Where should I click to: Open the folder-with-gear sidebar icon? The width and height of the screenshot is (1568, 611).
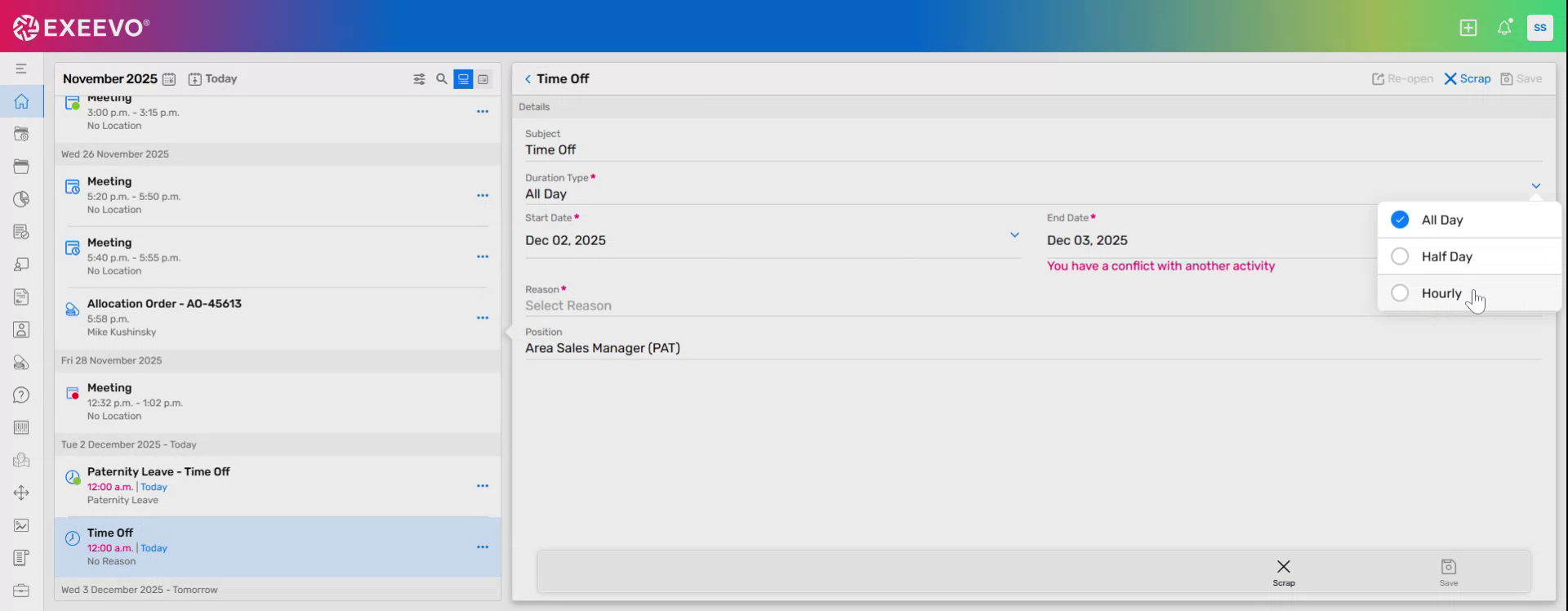click(21, 134)
